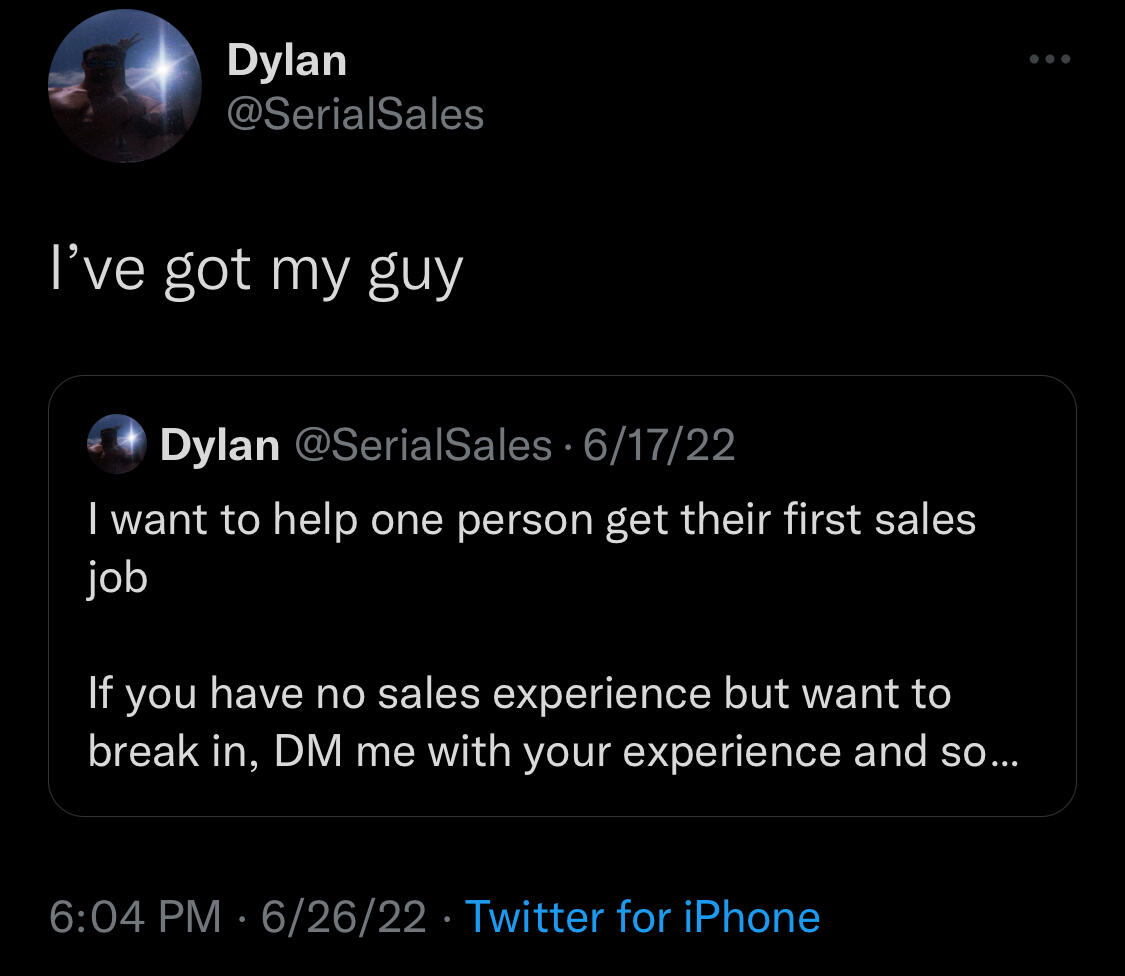Click the small avatar inside quoted tweet

click(x=119, y=444)
